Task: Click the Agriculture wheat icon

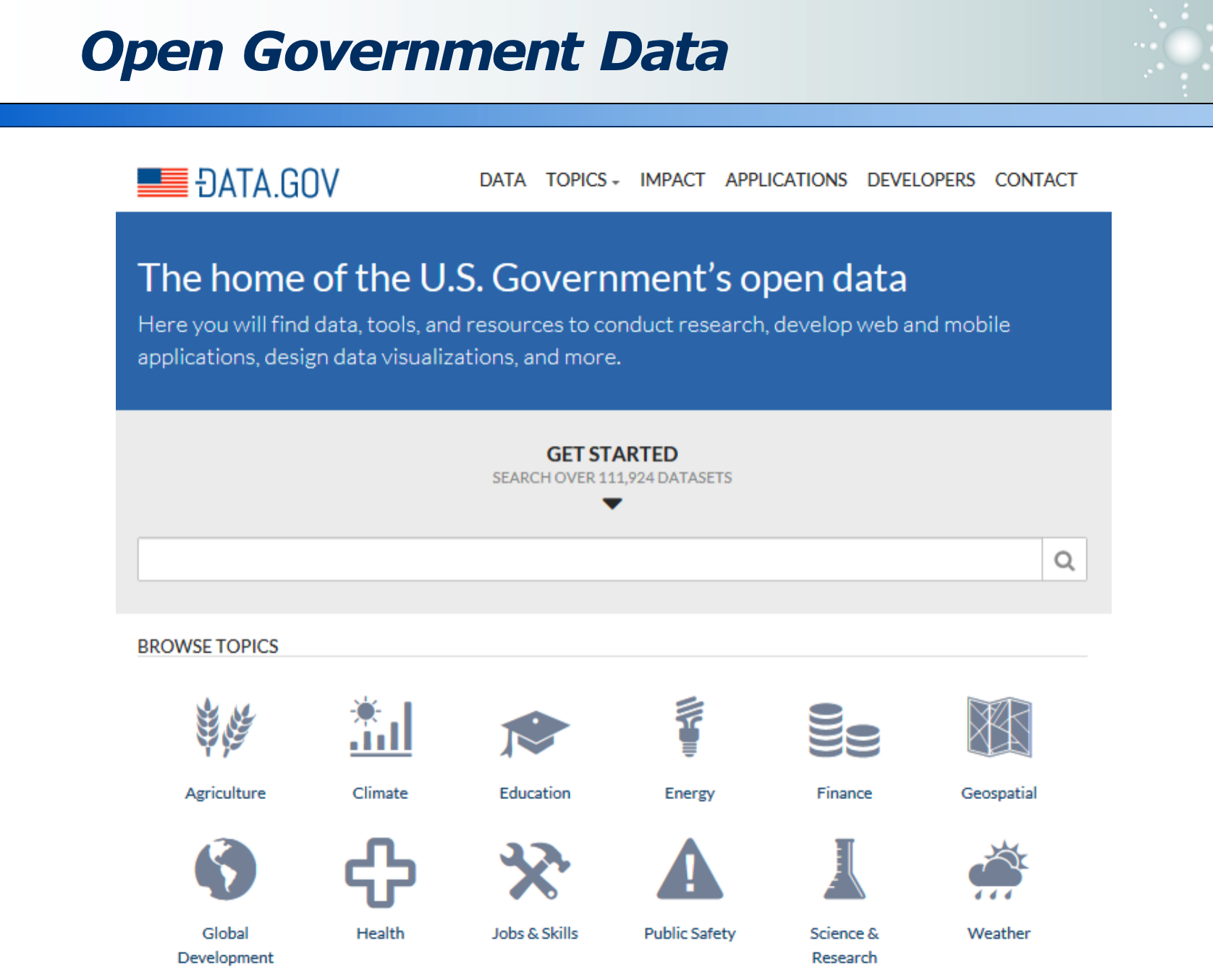Action: coord(225,727)
